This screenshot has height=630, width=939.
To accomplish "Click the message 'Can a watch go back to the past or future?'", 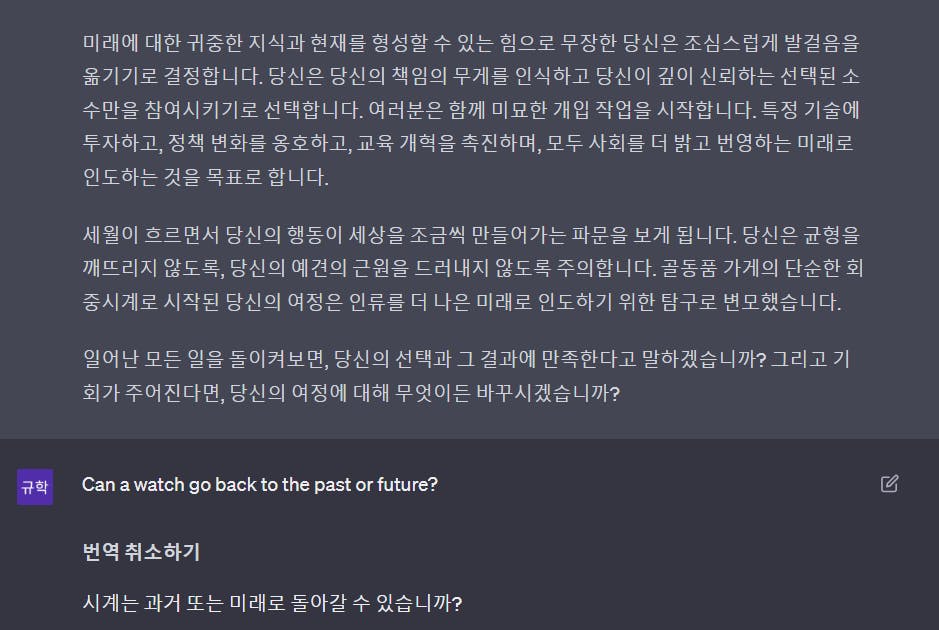I will pyautogui.click(x=260, y=484).
